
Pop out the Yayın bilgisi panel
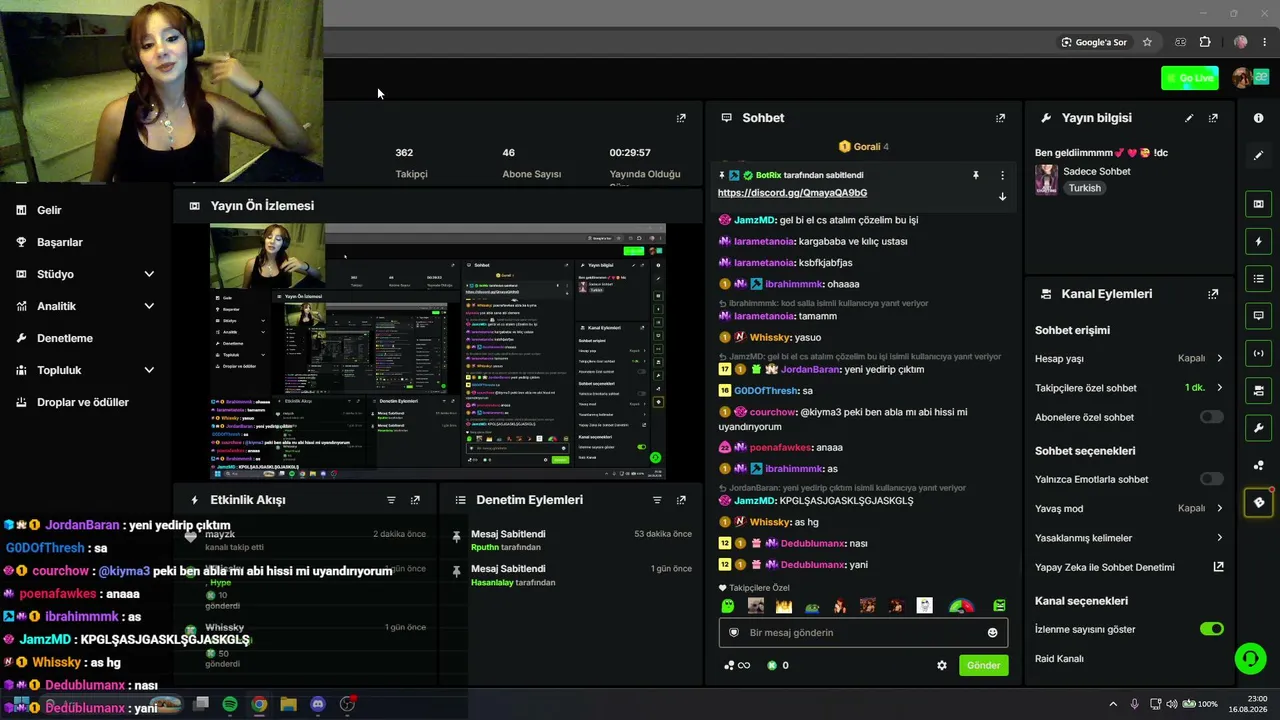(1213, 118)
